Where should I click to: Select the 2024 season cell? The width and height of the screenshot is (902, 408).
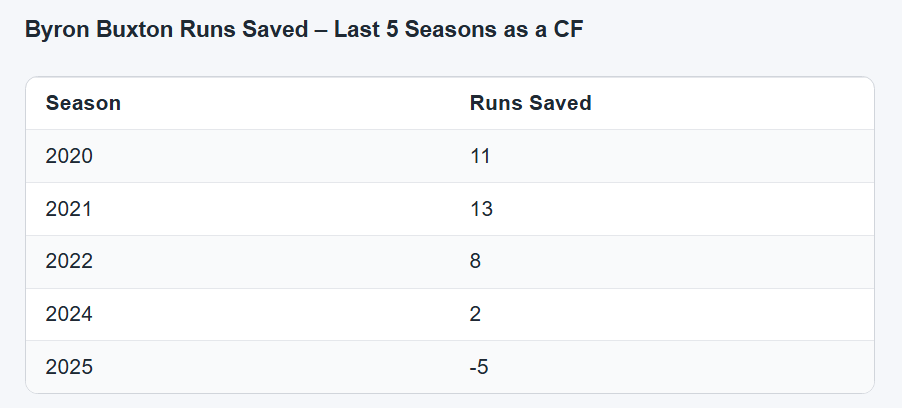coord(69,314)
